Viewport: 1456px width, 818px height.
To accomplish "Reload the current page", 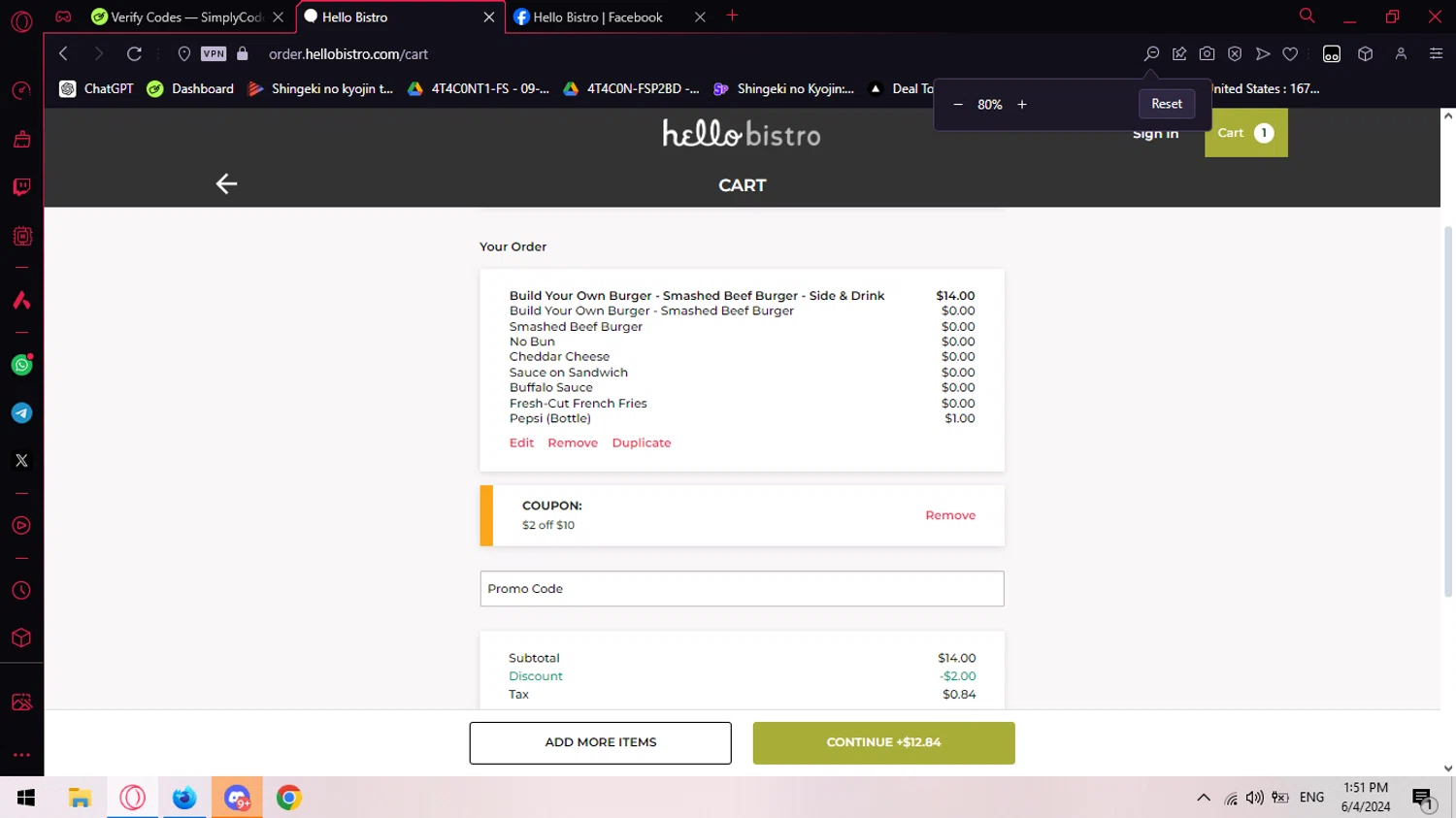I will [134, 54].
